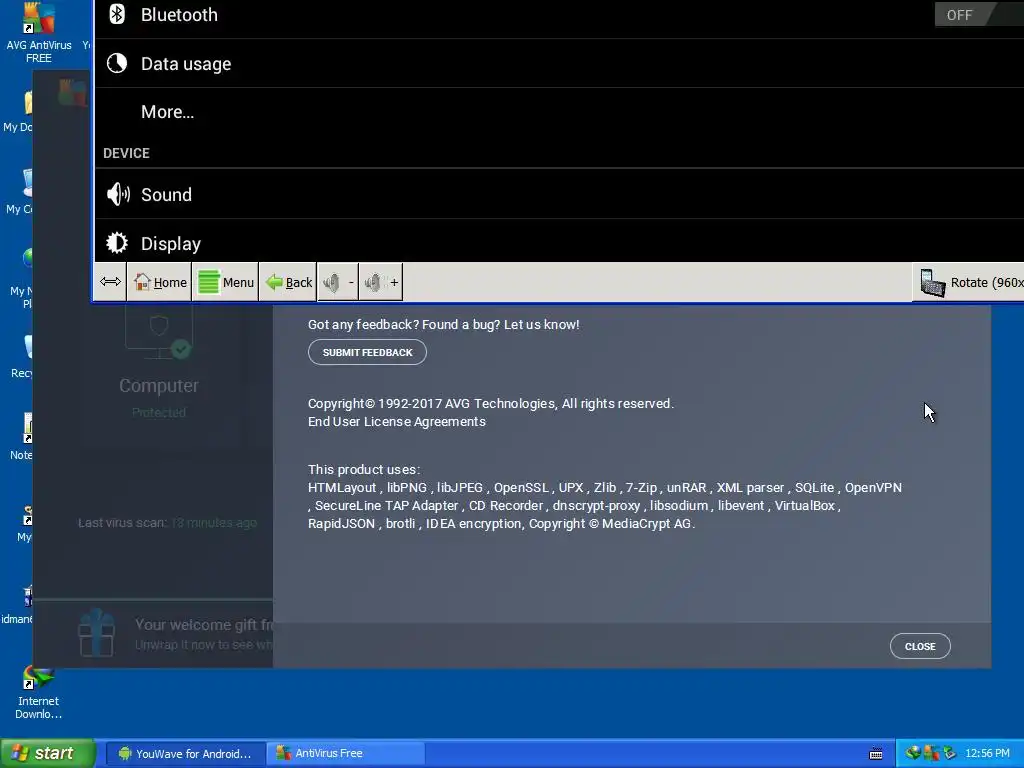The height and width of the screenshot is (768, 1024).
Task: Open AVG AntiVirus FREE desktop shortcut
Action: click(x=39, y=33)
